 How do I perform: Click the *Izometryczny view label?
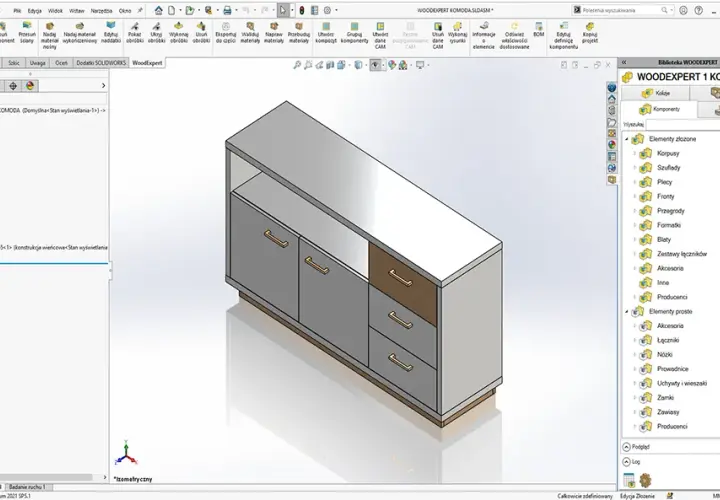[x=133, y=479]
